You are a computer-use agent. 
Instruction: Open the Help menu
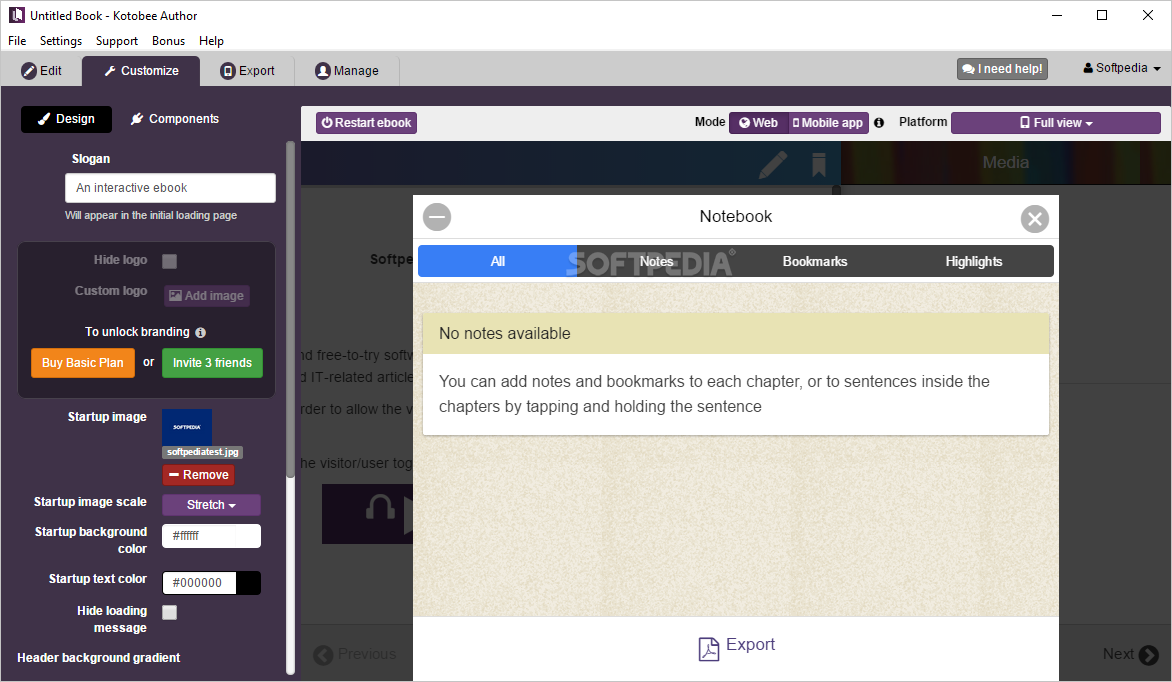(x=212, y=41)
